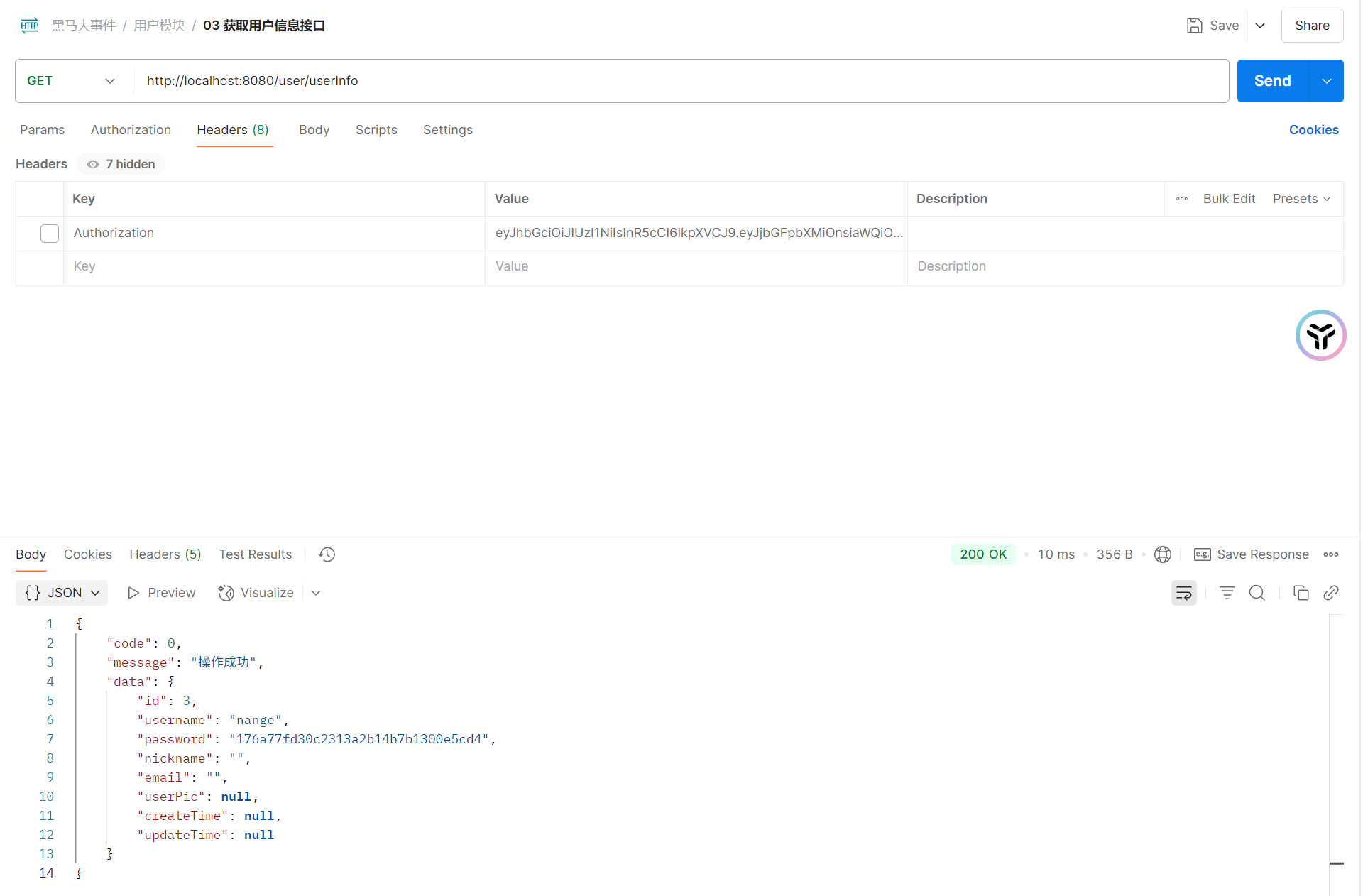Screen dimensions: 1363x896
Task: Switch to the Authorization tab
Action: tap(131, 130)
